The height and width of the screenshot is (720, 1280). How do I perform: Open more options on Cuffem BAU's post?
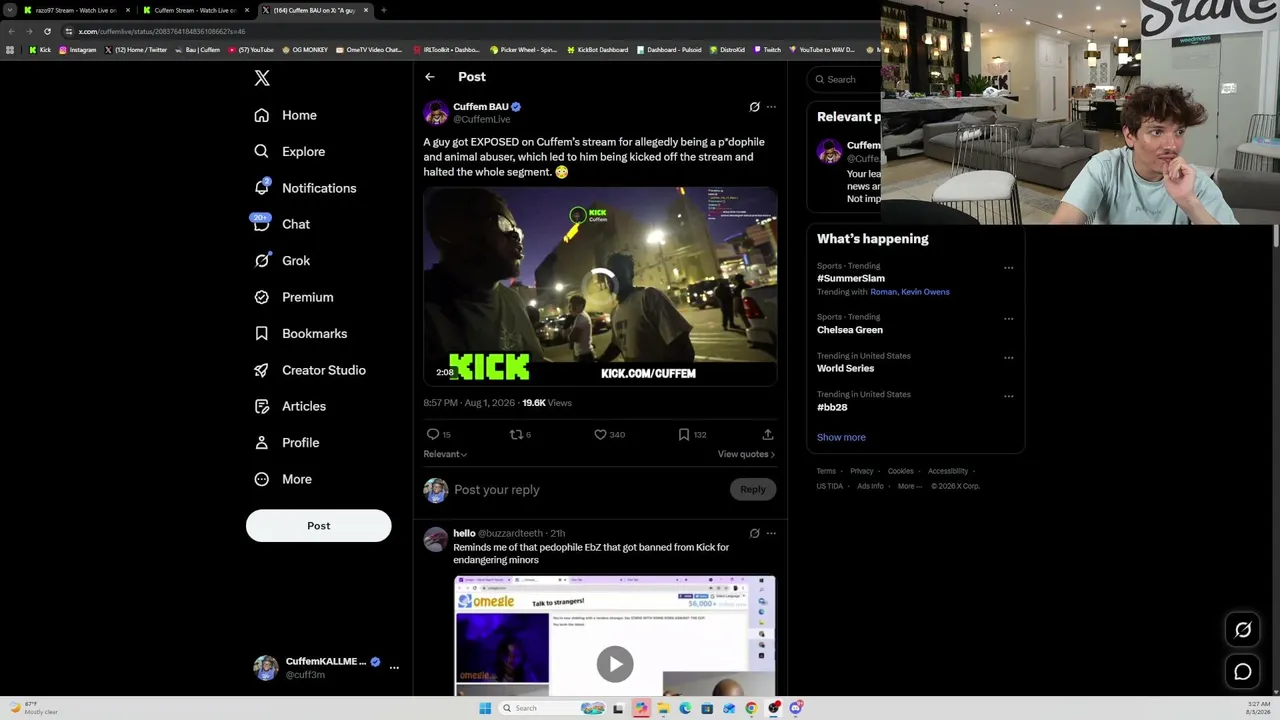tap(771, 107)
